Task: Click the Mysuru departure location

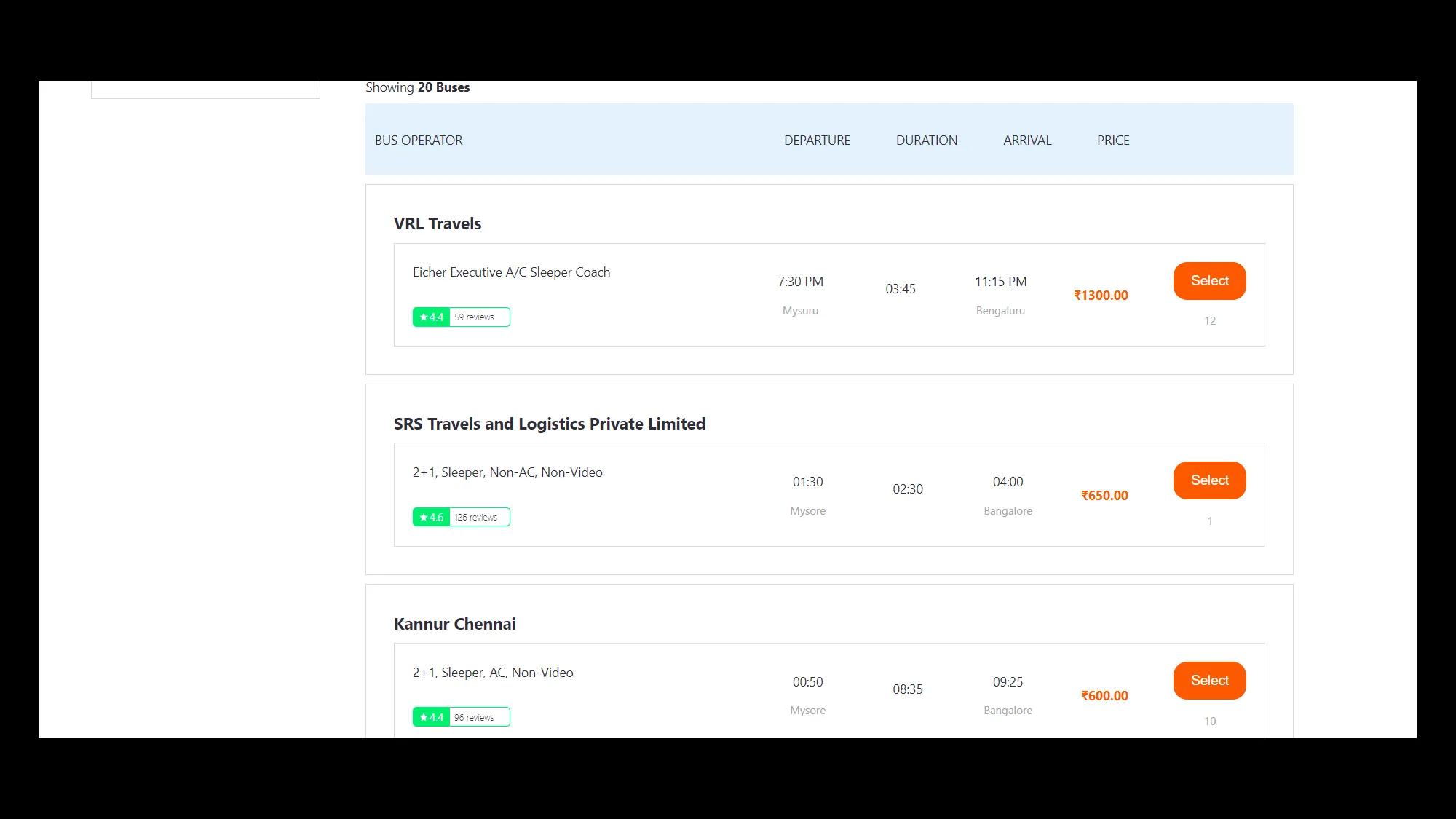Action: [800, 311]
